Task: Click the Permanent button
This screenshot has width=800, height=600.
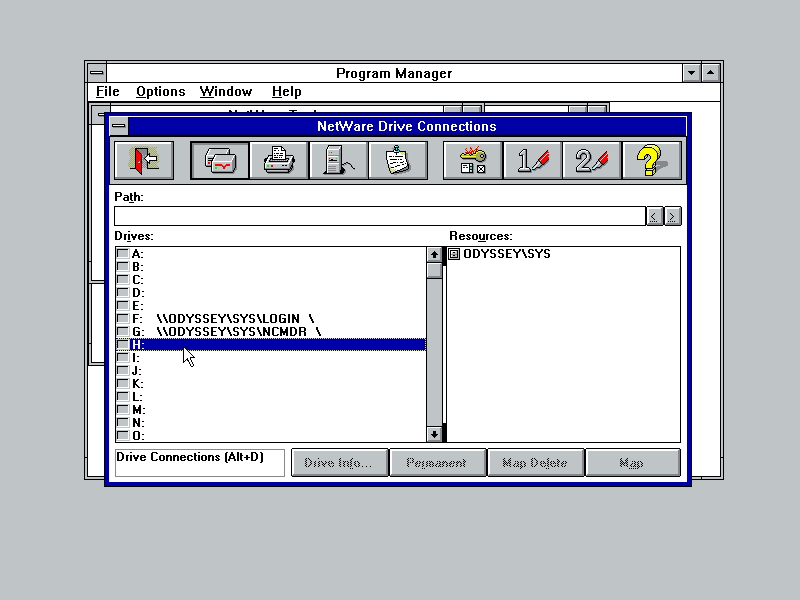Action: click(437, 463)
